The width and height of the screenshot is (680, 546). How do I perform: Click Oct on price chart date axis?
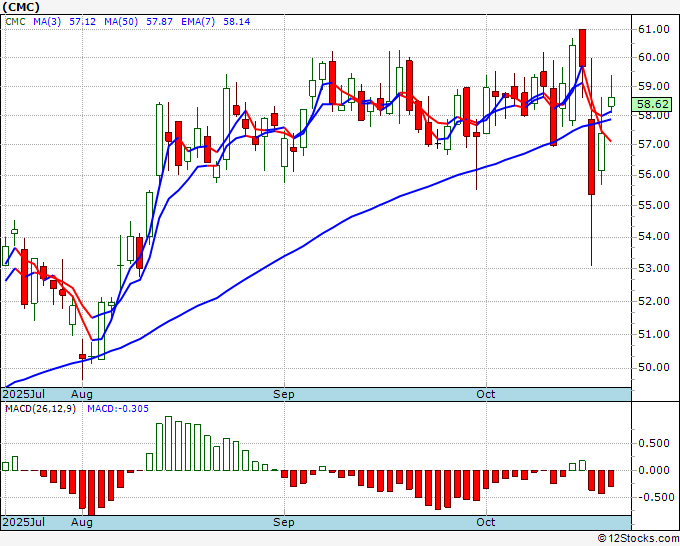[486, 394]
